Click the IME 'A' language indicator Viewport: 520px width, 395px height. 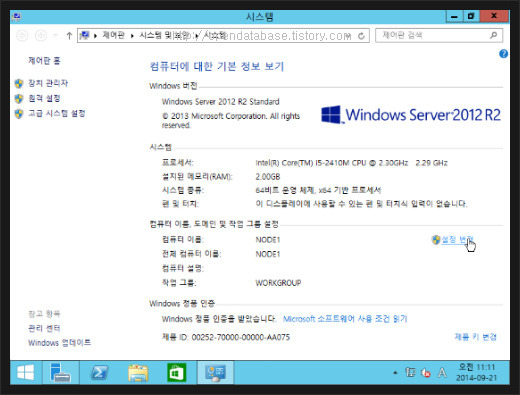(x=442, y=372)
